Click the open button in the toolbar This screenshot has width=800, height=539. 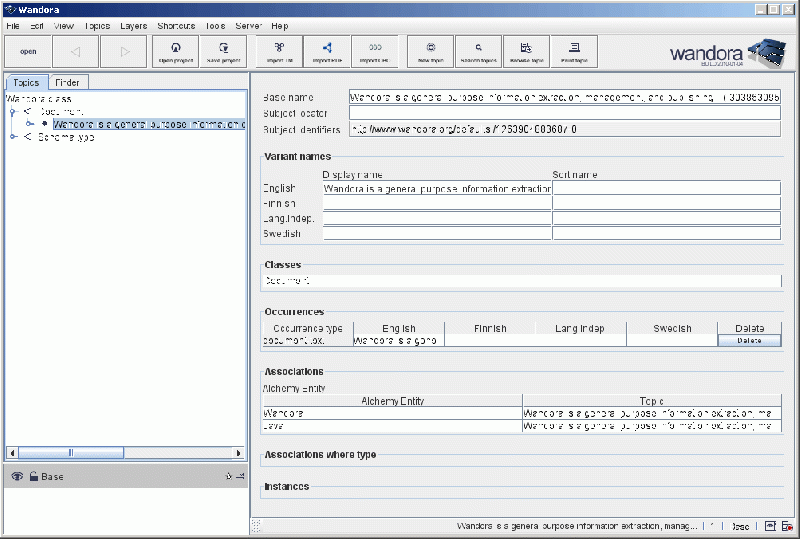[x=28, y=52]
